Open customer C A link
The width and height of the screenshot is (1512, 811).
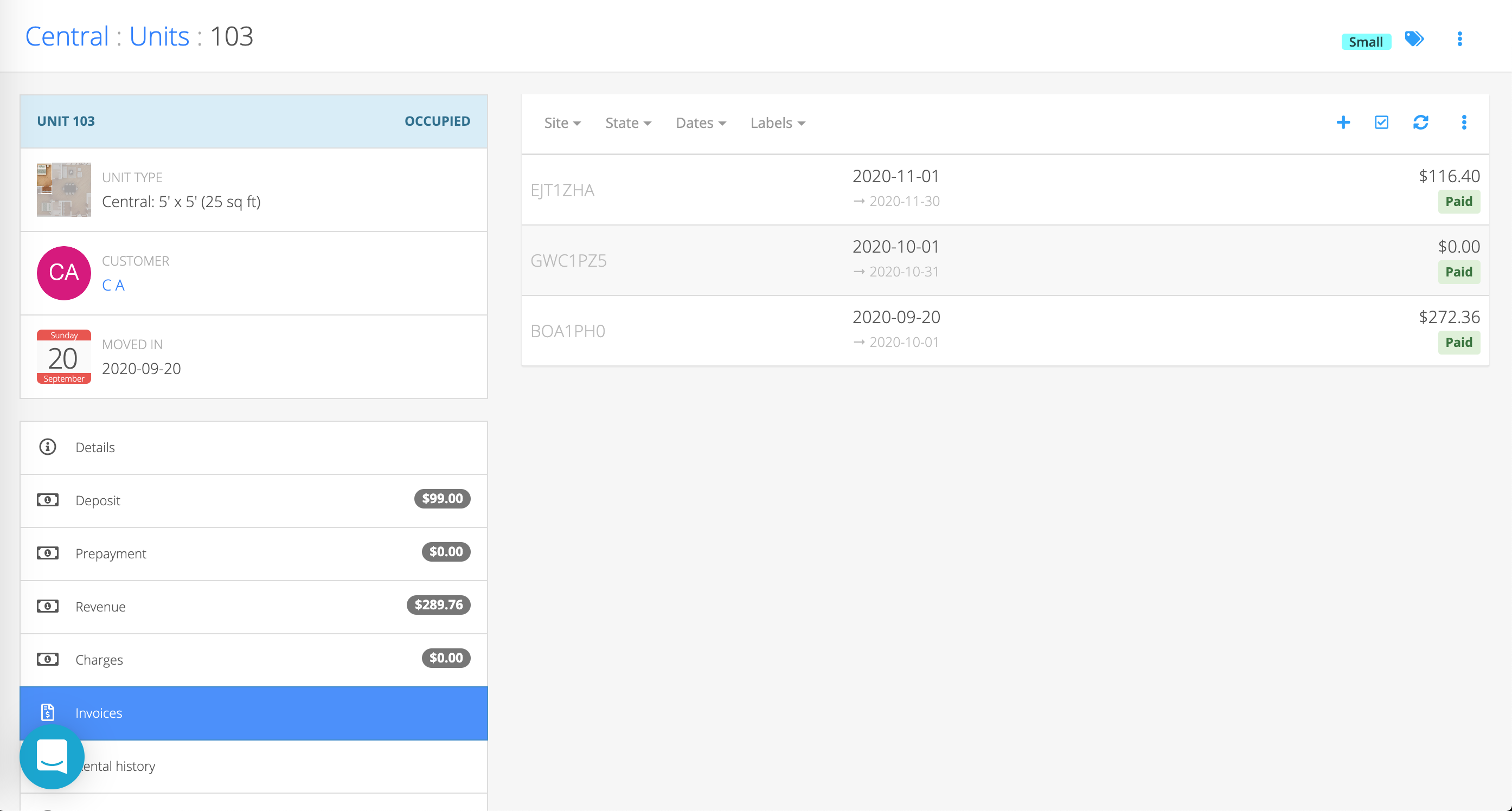[113, 285]
